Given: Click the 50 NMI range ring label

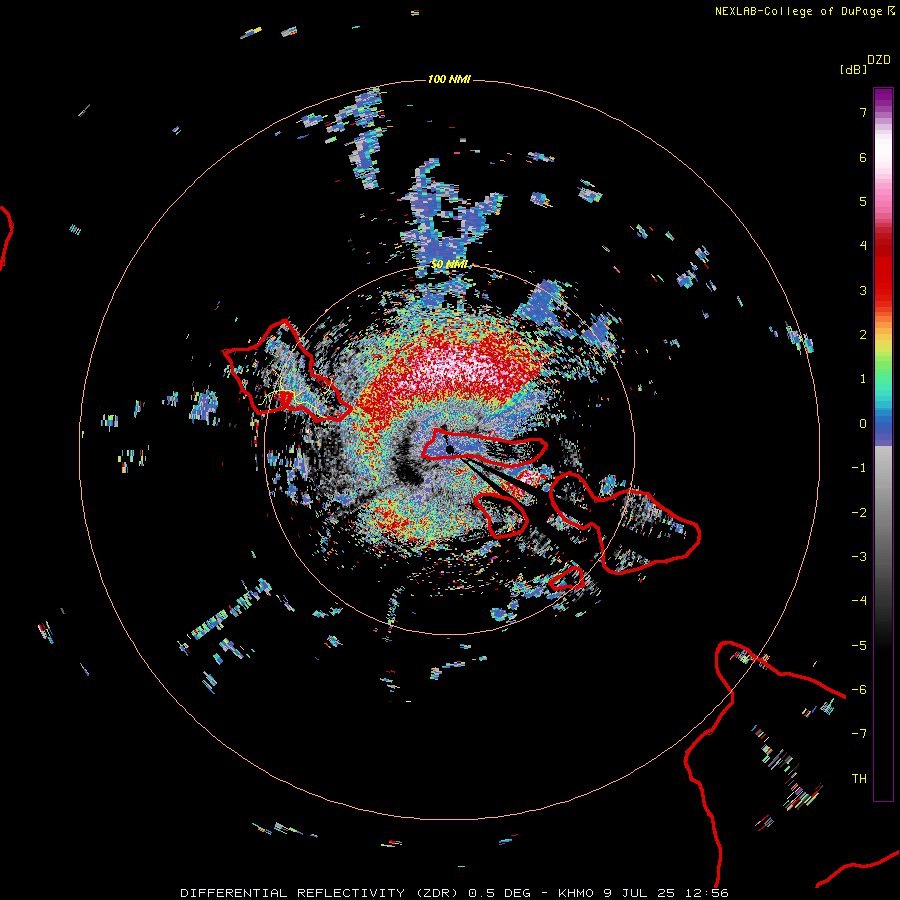Looking at the screenshot, I should (x=449, y=264).
